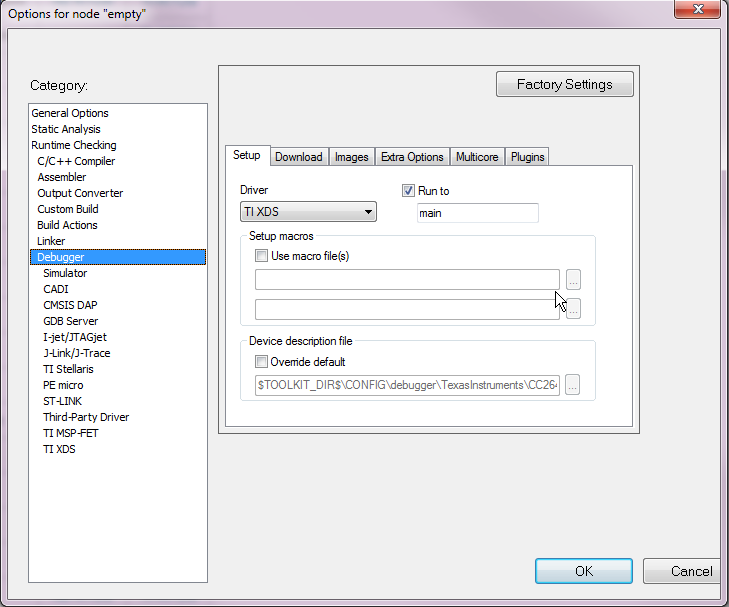Browse for first macro file
Screen dimensions: 729x607
coord(573,279)
